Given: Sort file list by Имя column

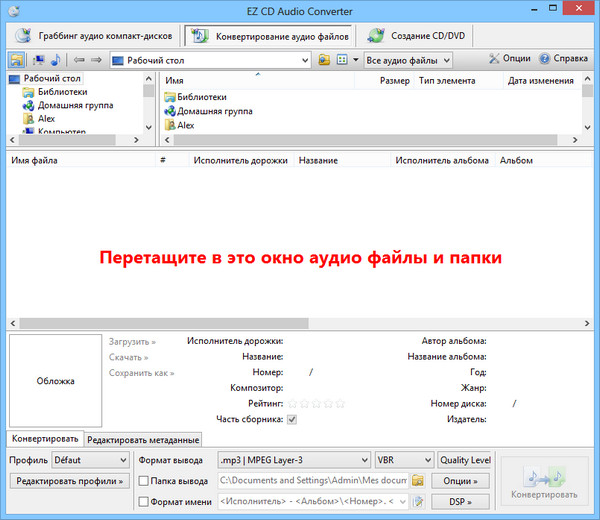Looking at the screenshot, I should click(258, 81).
